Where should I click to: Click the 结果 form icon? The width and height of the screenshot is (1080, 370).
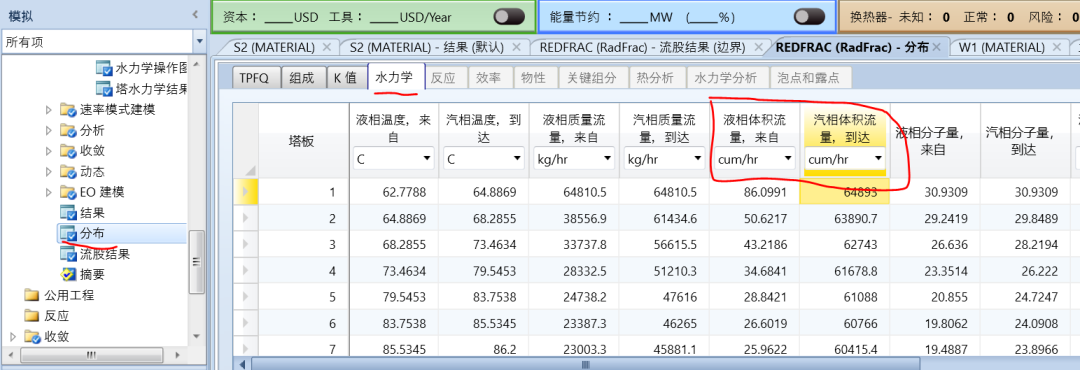68,213
